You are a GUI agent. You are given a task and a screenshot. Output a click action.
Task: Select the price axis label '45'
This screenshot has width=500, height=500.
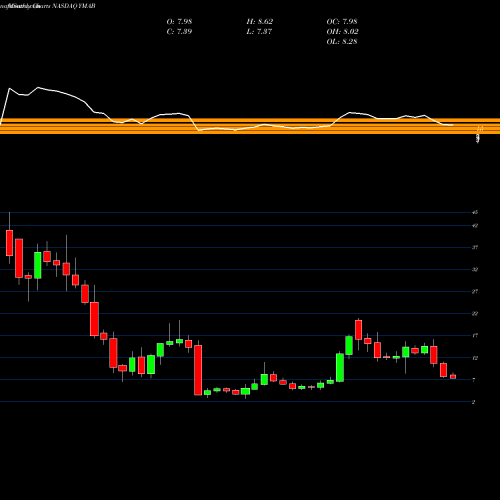475,212
